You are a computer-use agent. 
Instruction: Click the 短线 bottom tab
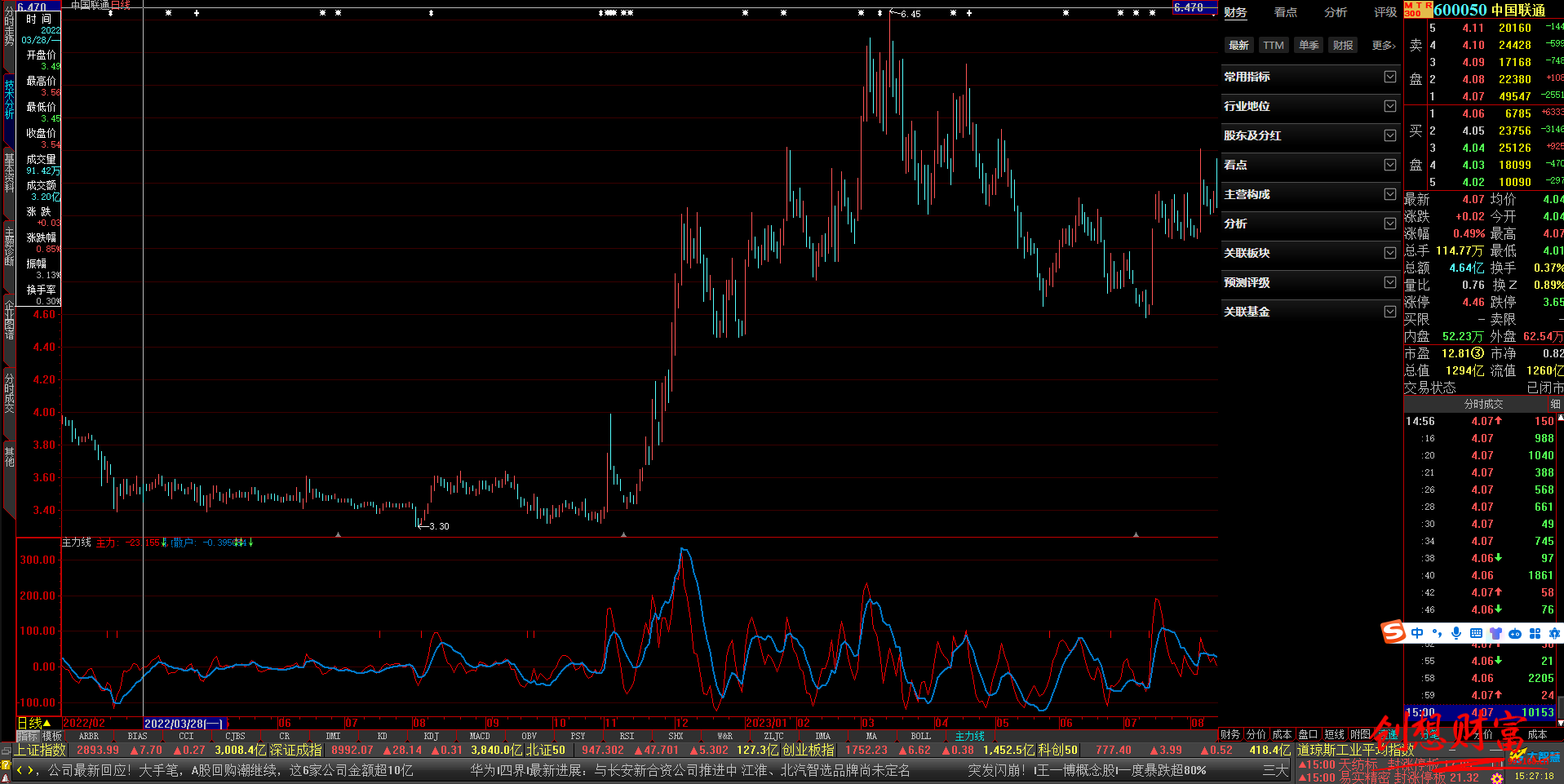pos(1334,734)
